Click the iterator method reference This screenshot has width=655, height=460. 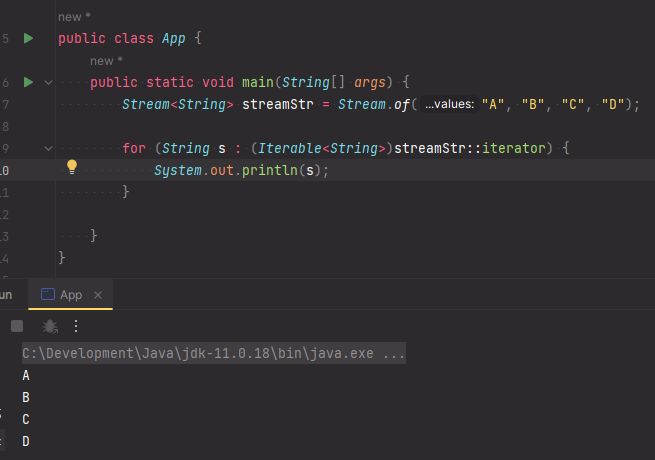514,148
